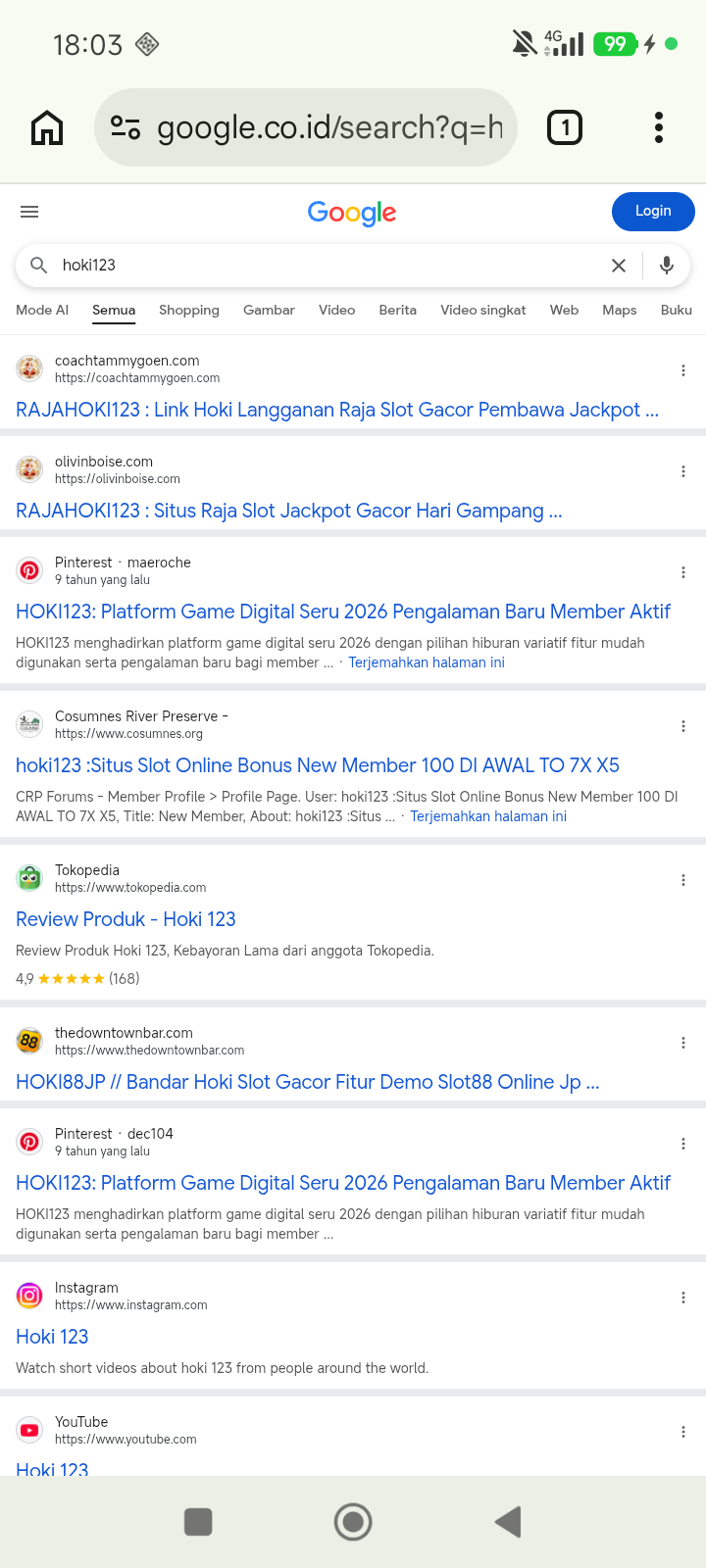Image resolution: width=706 pixels, height=1568 pixels.
Task: Open site info icon in address bar
Action: (x=126, y=127)
